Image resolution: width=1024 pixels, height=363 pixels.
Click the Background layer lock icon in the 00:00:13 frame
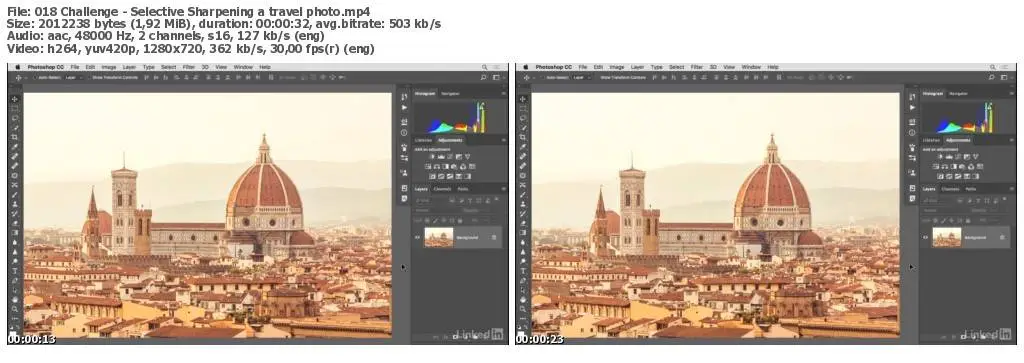(494, 238)
